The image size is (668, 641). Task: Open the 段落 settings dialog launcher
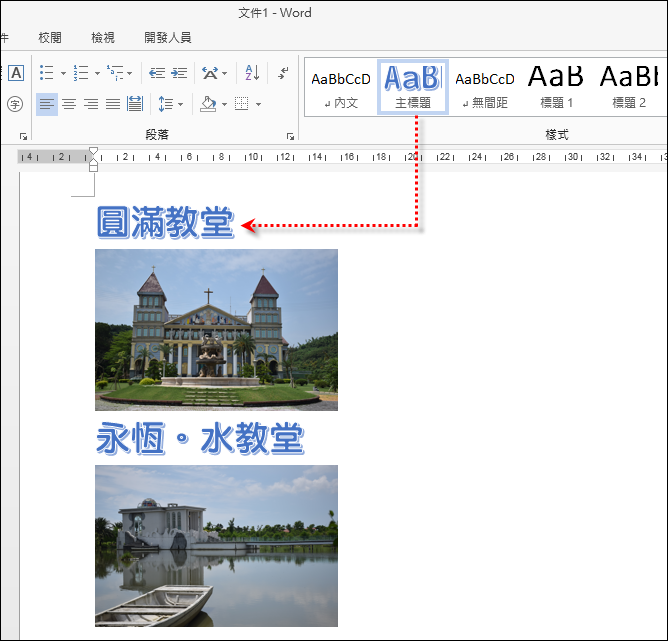291,136
